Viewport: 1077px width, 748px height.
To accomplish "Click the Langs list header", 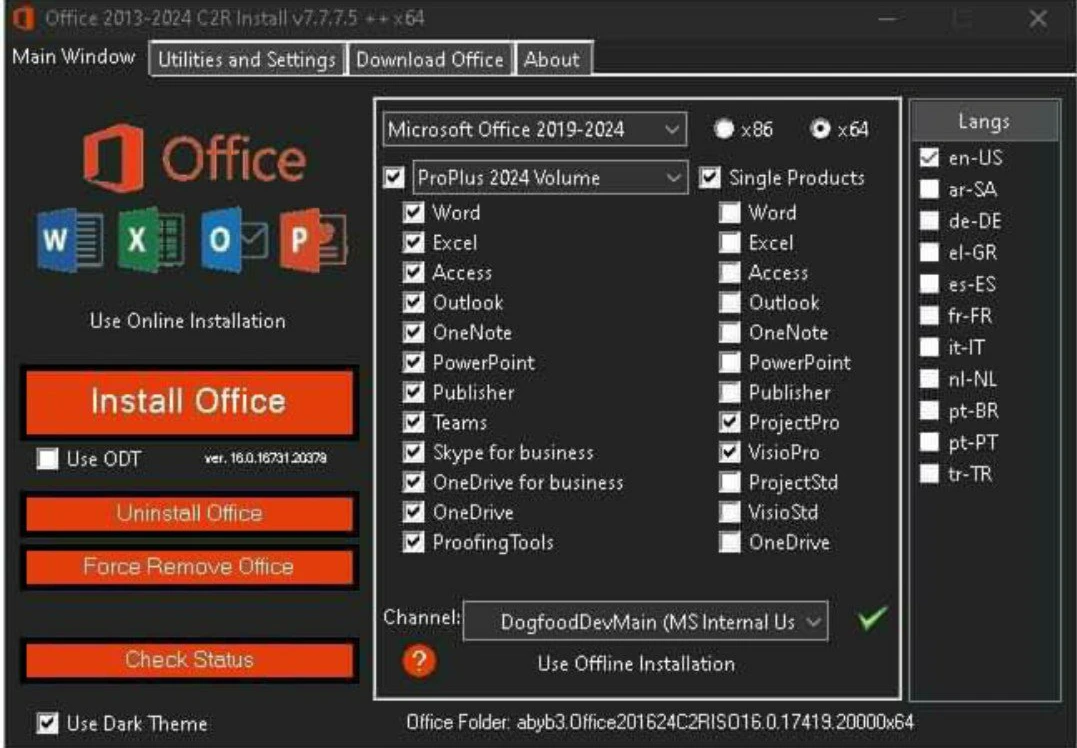I will click(983, 122).
